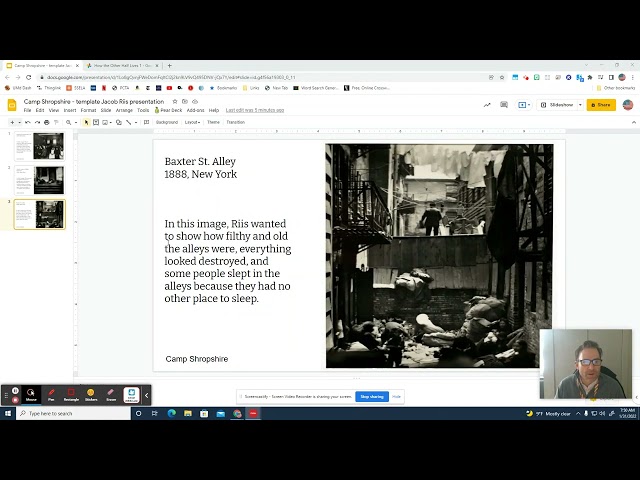Open the Arrange menu
640x480 pixels.
click(124, 110)
